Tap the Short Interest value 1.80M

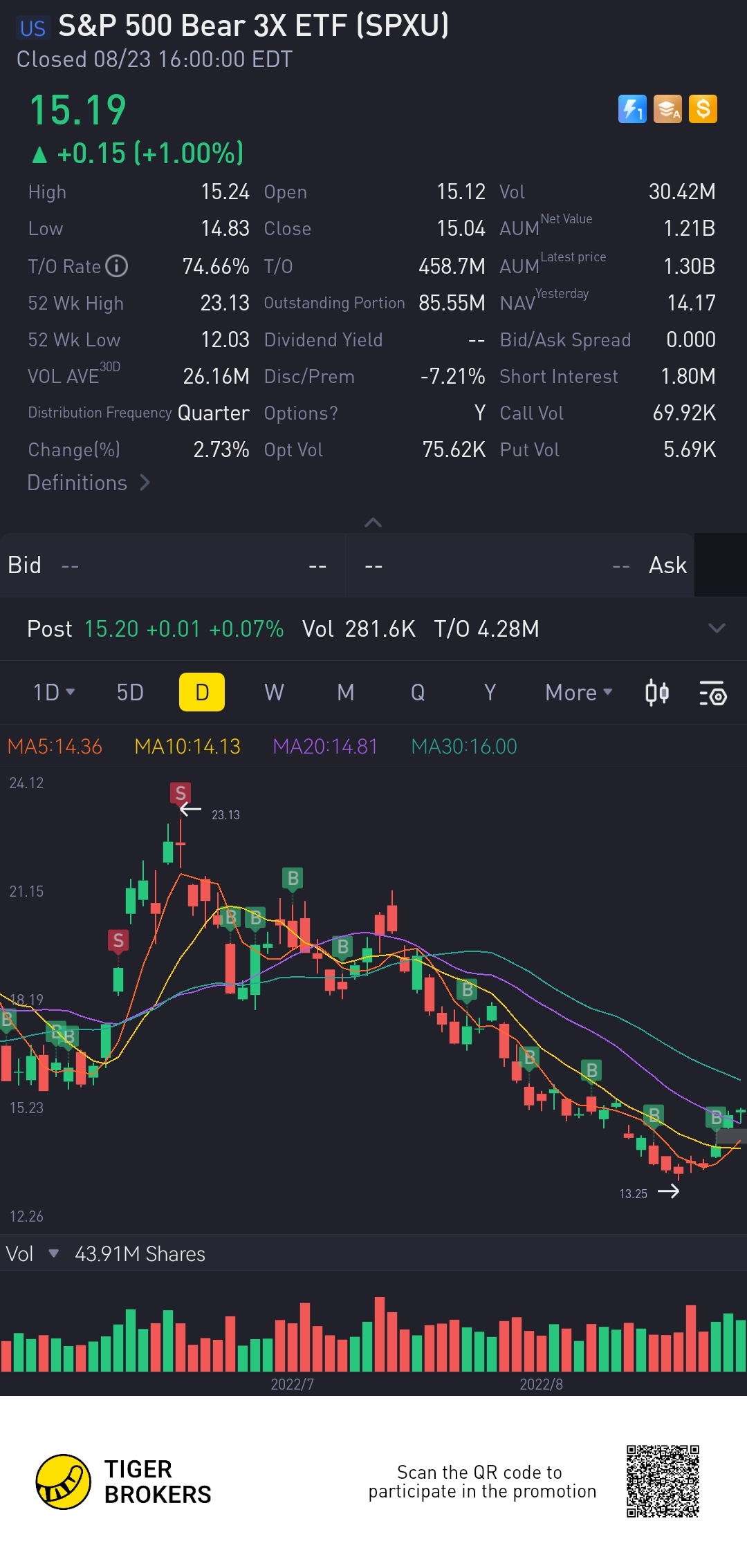(688, 376)
